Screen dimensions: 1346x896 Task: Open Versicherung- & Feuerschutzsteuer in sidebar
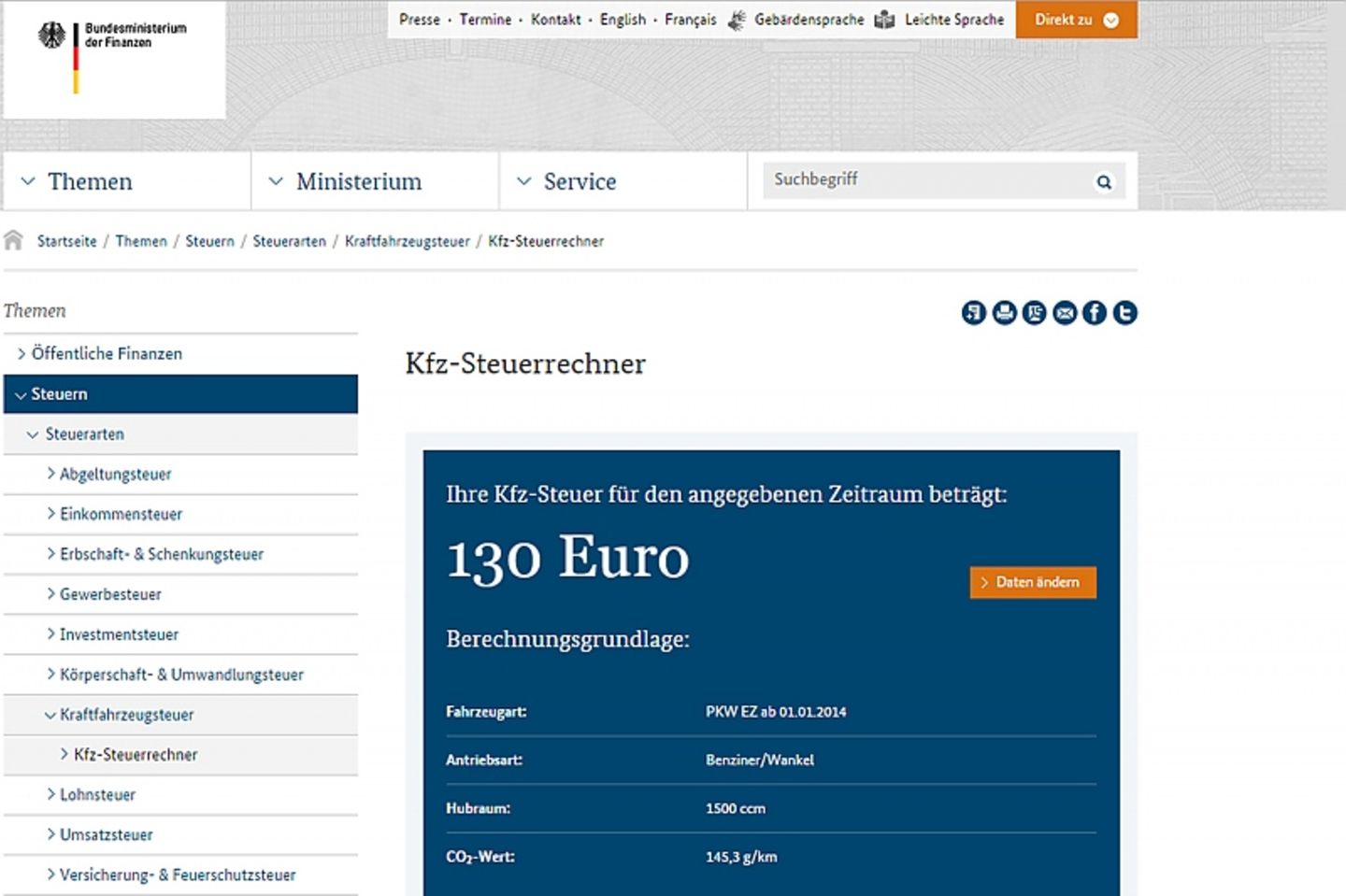180,875
